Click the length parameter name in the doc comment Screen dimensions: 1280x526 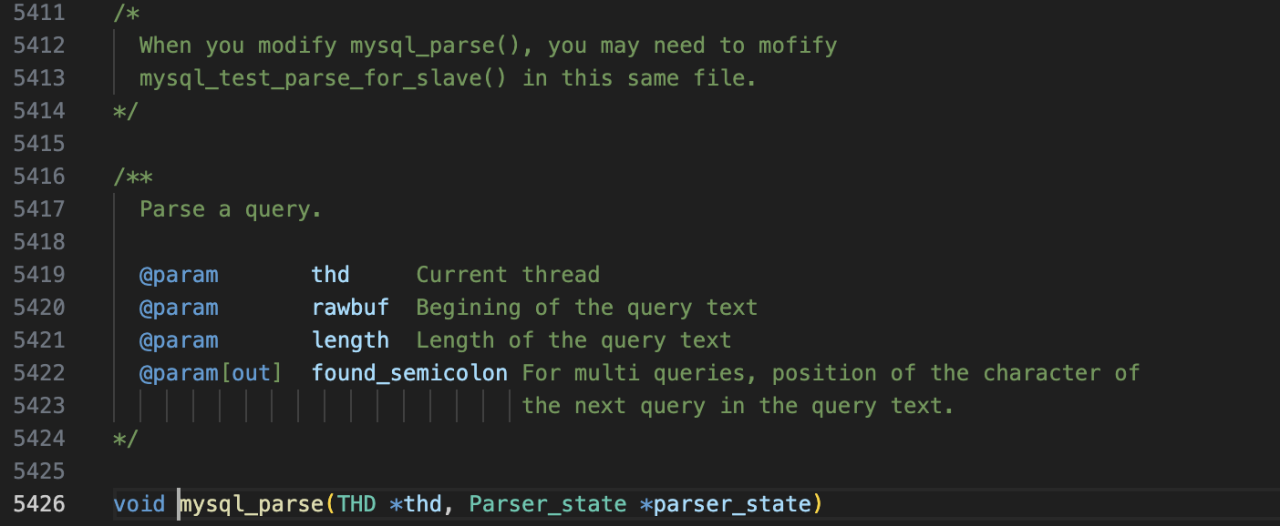pos(350,340)
